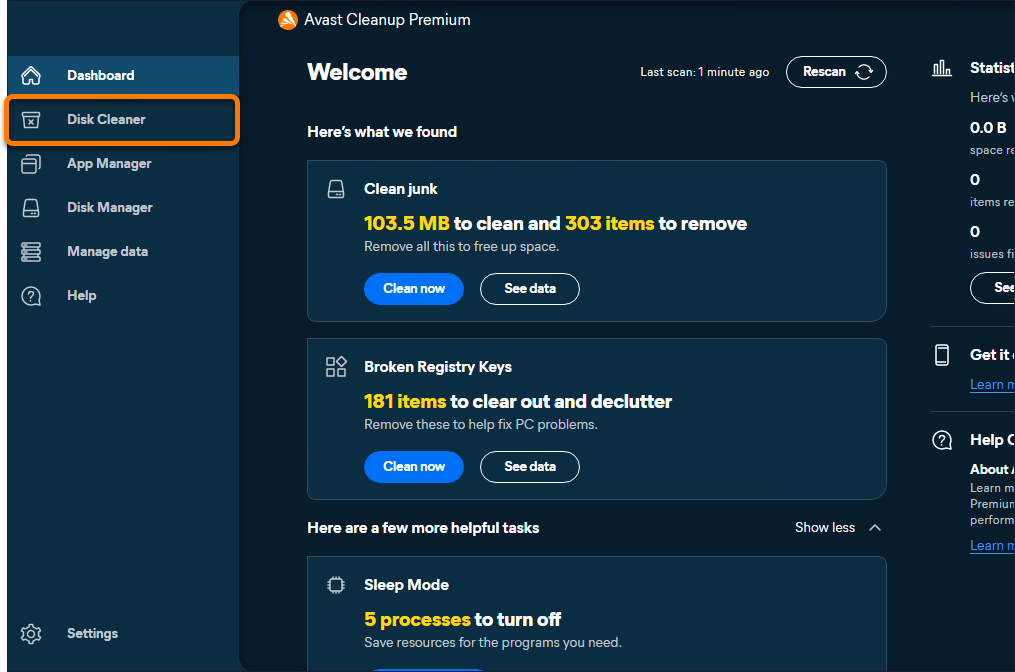Click 'Remove all this to free up space.'
This screenshot has height=672, width=1015.
coord(462,247)
